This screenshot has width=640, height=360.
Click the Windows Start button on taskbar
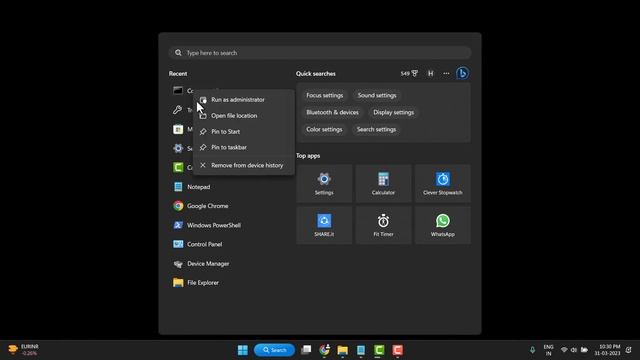[x=243, y=350]
